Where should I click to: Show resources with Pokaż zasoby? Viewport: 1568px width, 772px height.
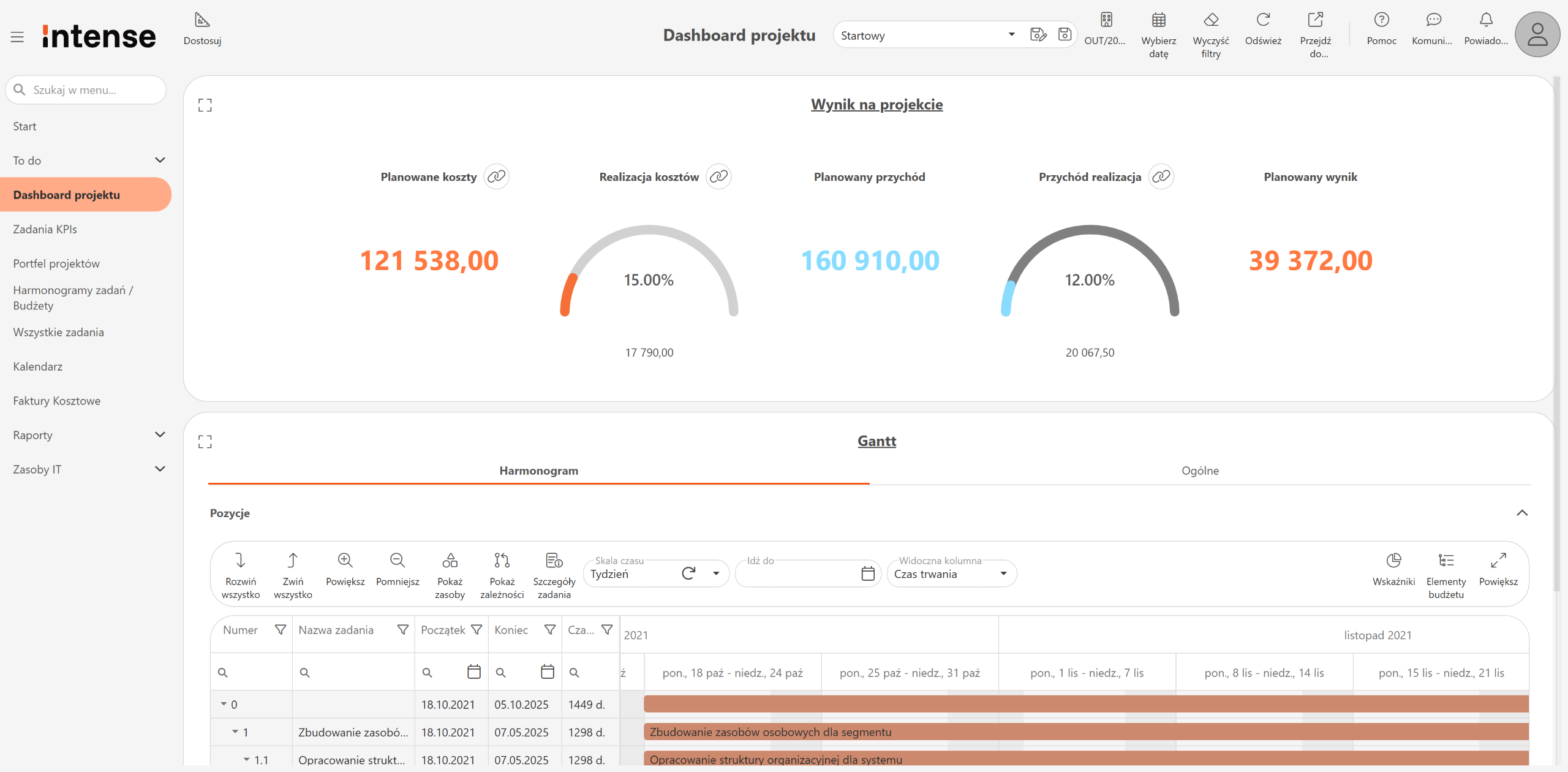450,575
